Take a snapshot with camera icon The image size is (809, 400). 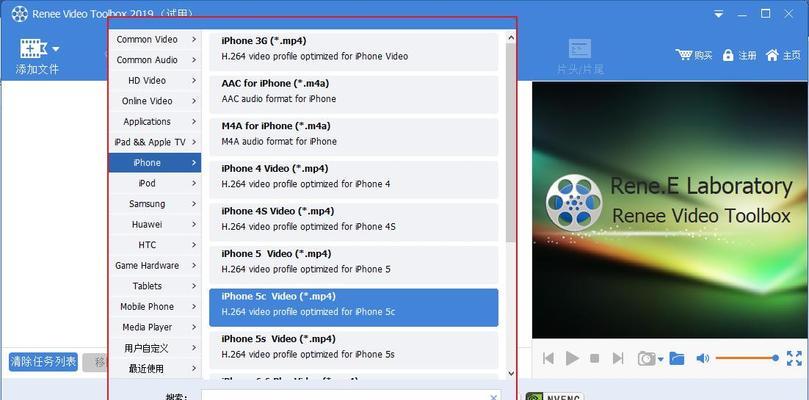coord(646,358)
